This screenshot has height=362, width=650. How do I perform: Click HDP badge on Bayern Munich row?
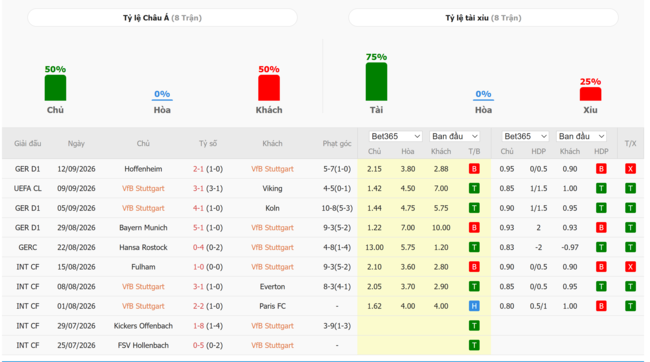[x=601, y=227]
